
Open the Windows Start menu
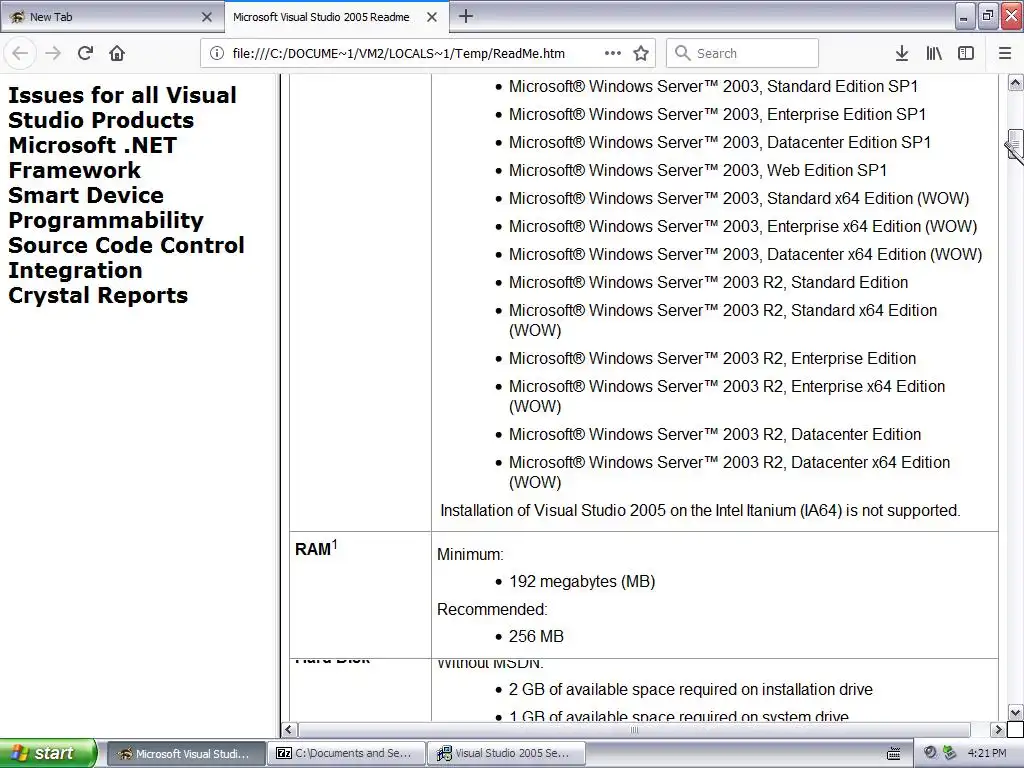tap(47, 753)
